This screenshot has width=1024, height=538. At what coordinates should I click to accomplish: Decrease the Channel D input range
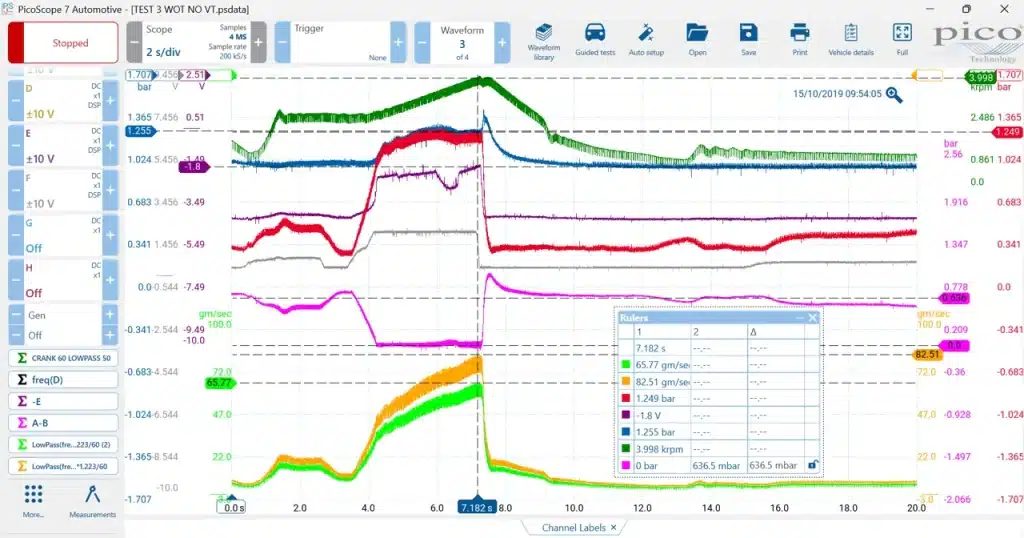16,101
